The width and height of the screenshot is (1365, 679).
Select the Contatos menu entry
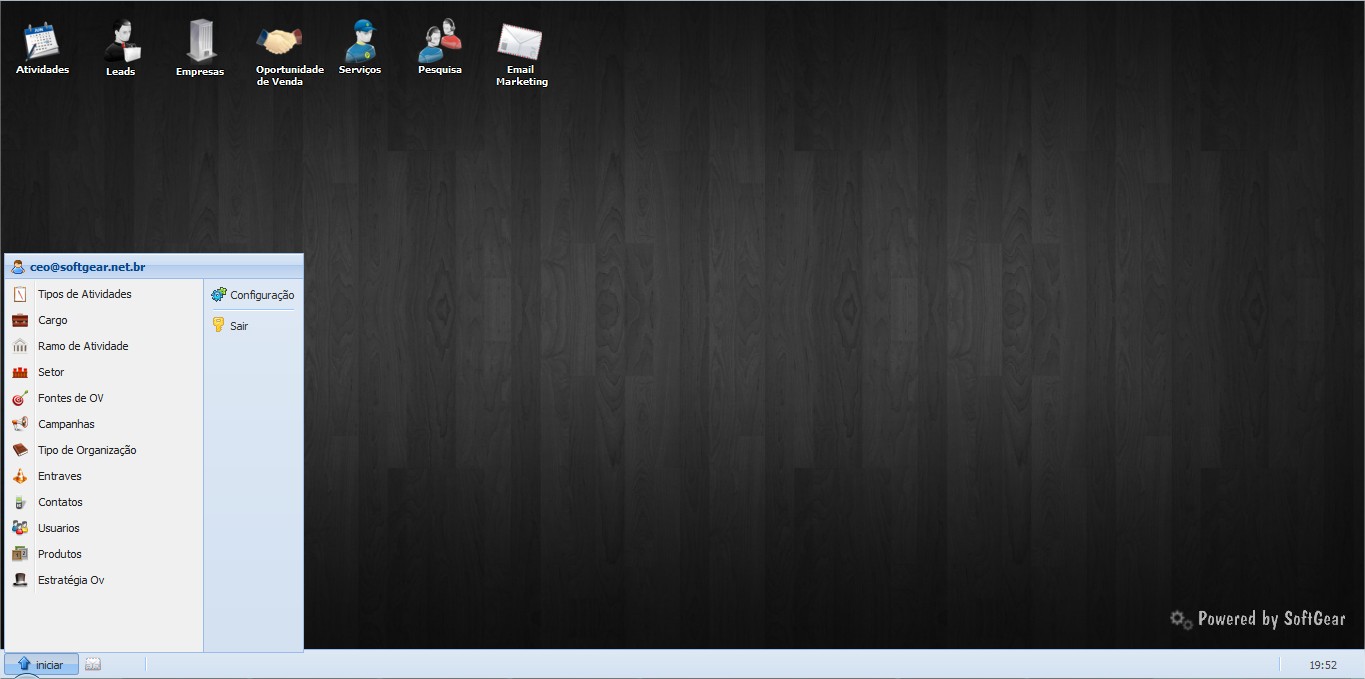pyautogui.click(x=104, y=502)
